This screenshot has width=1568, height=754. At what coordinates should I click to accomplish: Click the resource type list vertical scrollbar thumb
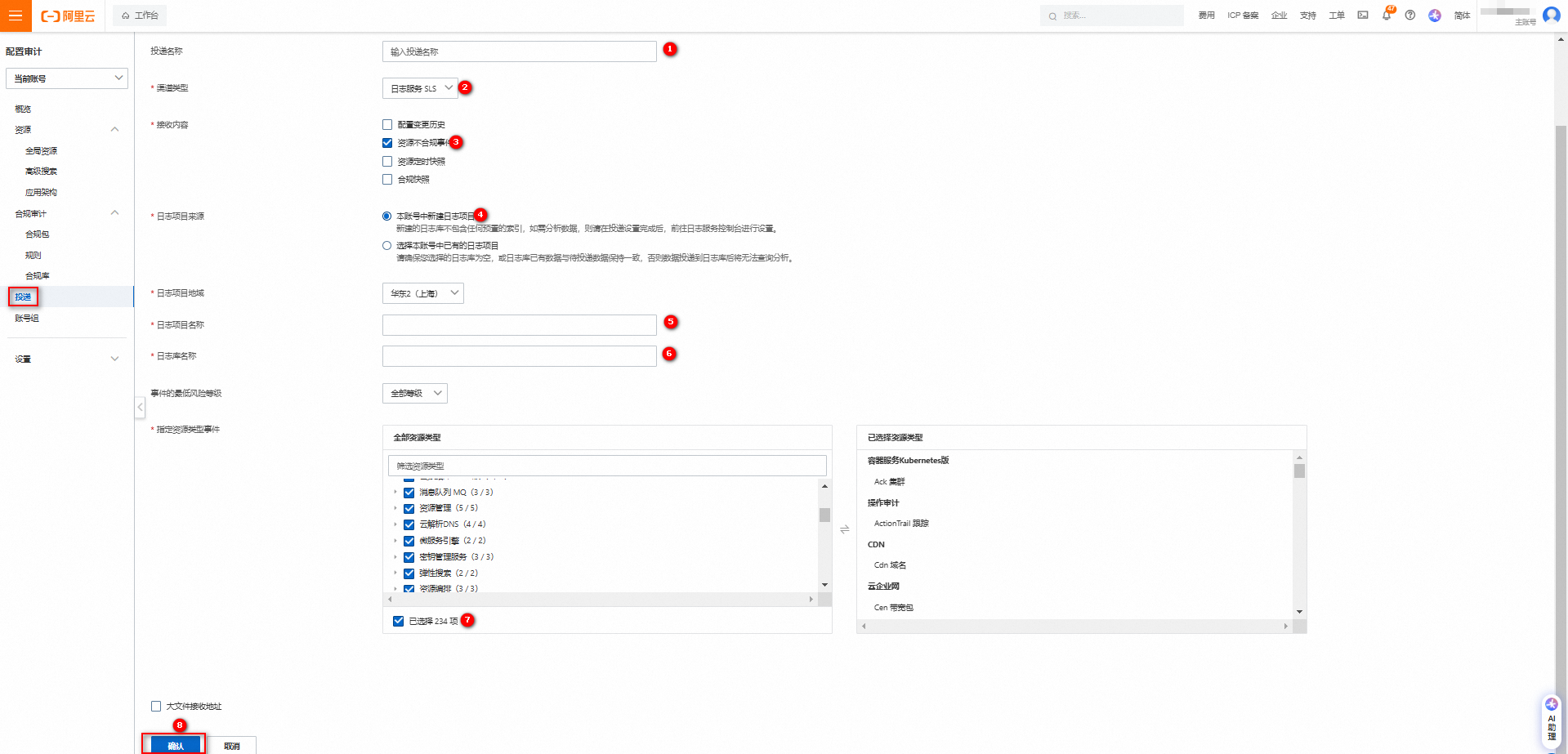point(824,515)
